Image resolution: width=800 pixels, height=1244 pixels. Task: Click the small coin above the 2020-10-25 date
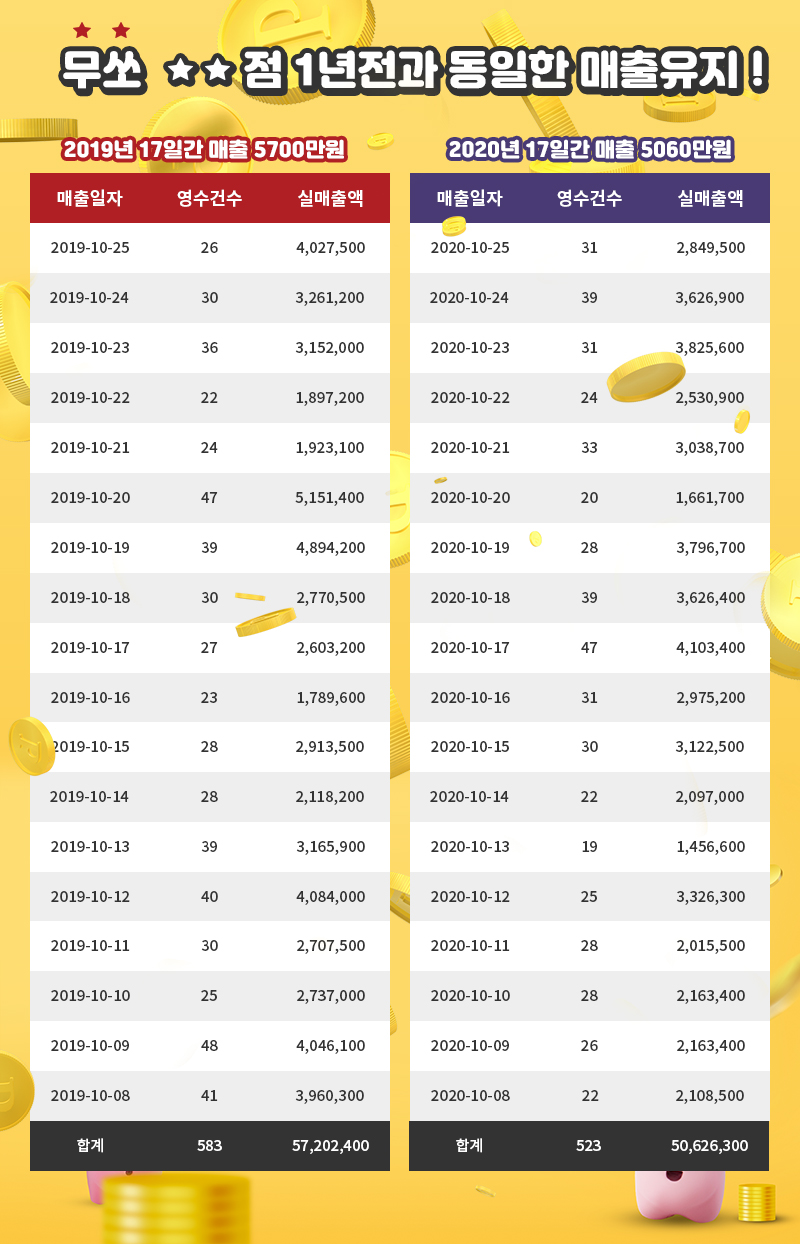tap(454, 225)
